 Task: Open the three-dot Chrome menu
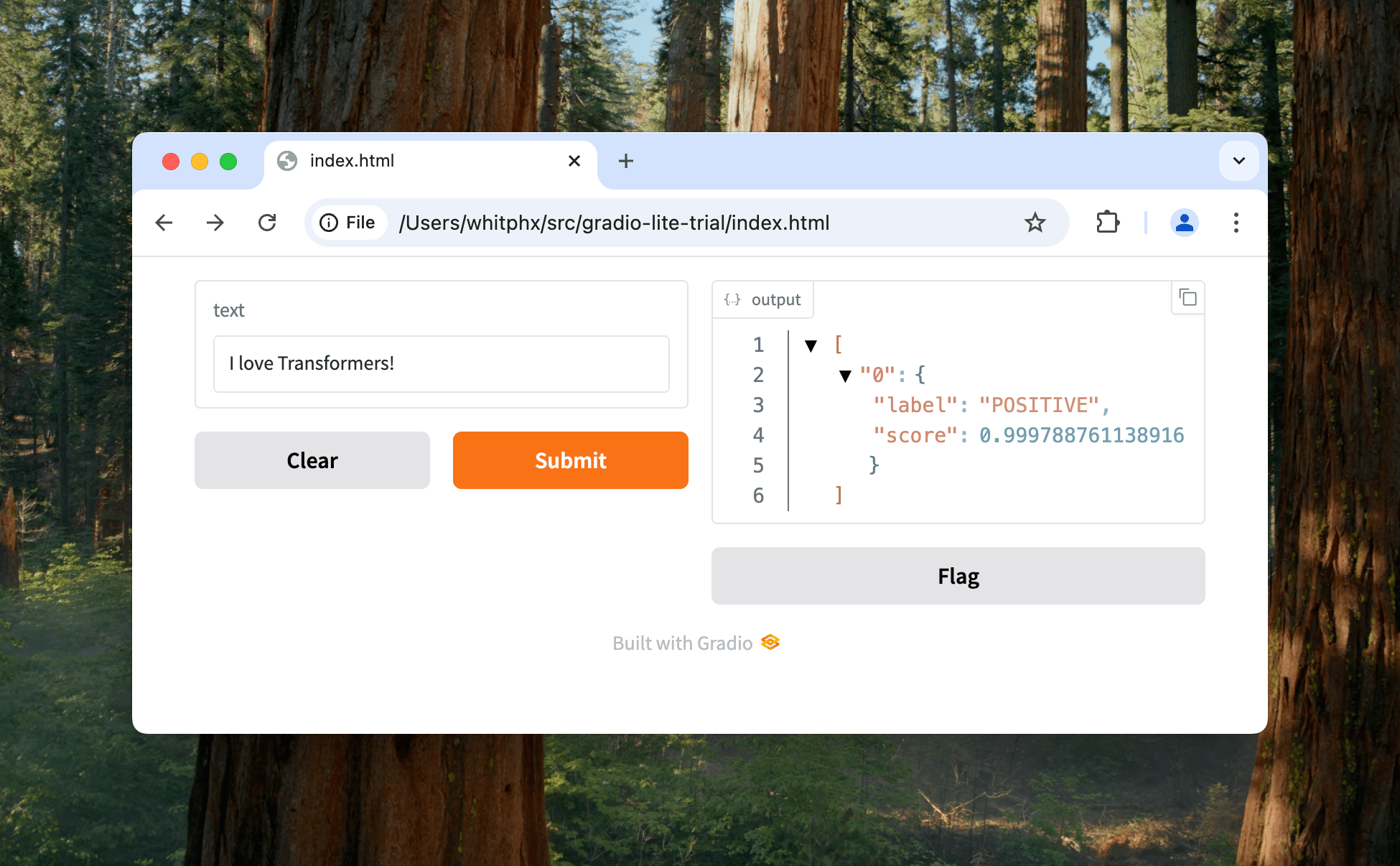point(1236,223)
